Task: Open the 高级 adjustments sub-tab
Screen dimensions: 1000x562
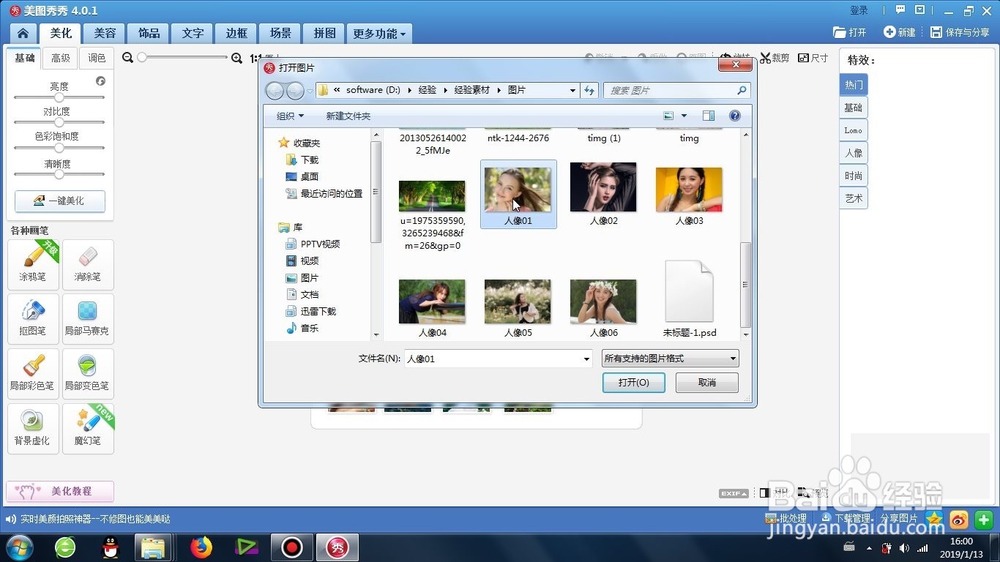Action: pos(61,58)
